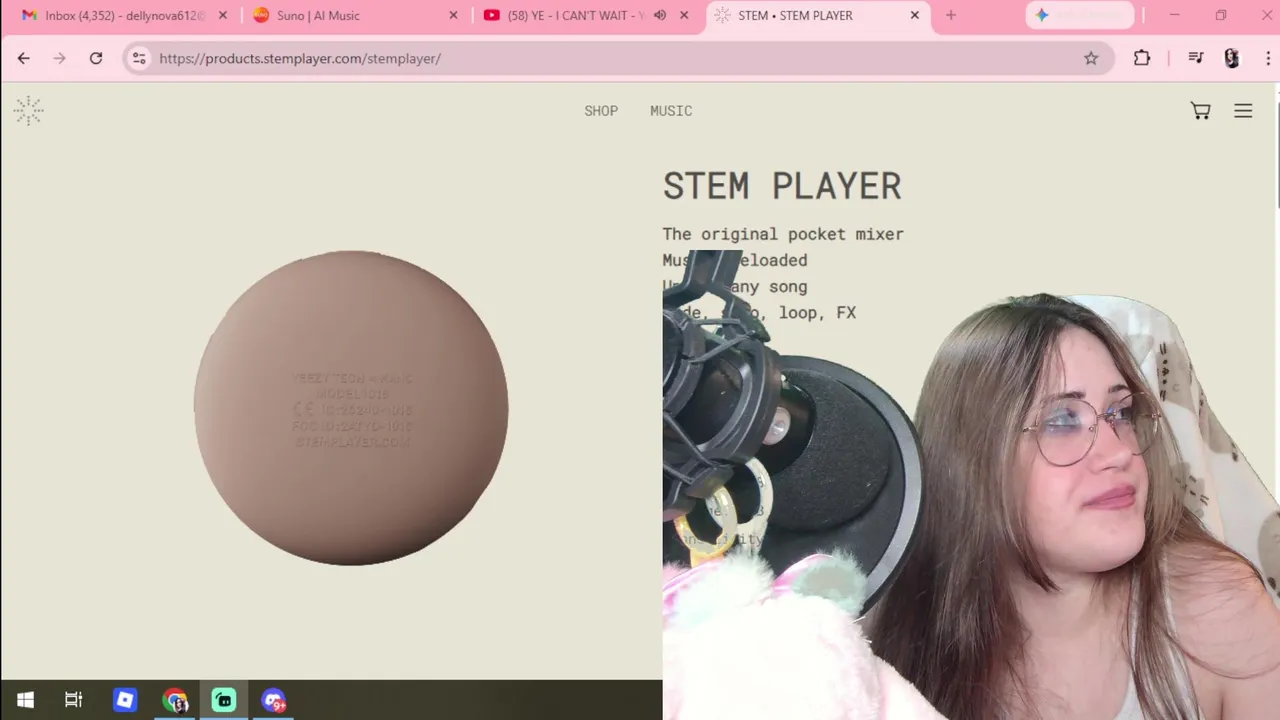The width and height of the screenshot is (1280, 720).
Task: Open the shopping cart
Action: point(1200,111)
